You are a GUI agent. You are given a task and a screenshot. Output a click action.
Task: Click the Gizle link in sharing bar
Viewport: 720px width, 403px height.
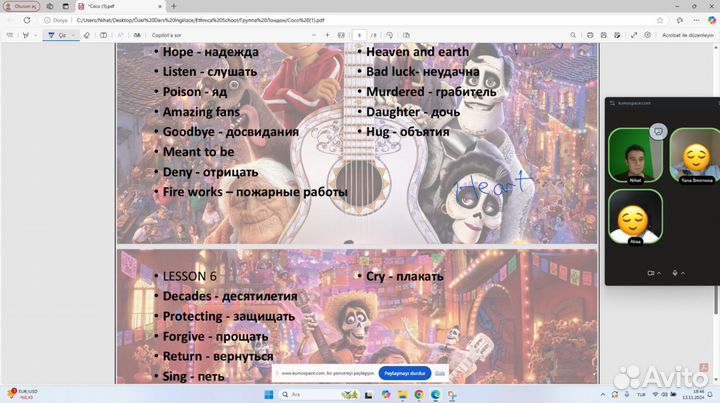[x=440, y=373]
